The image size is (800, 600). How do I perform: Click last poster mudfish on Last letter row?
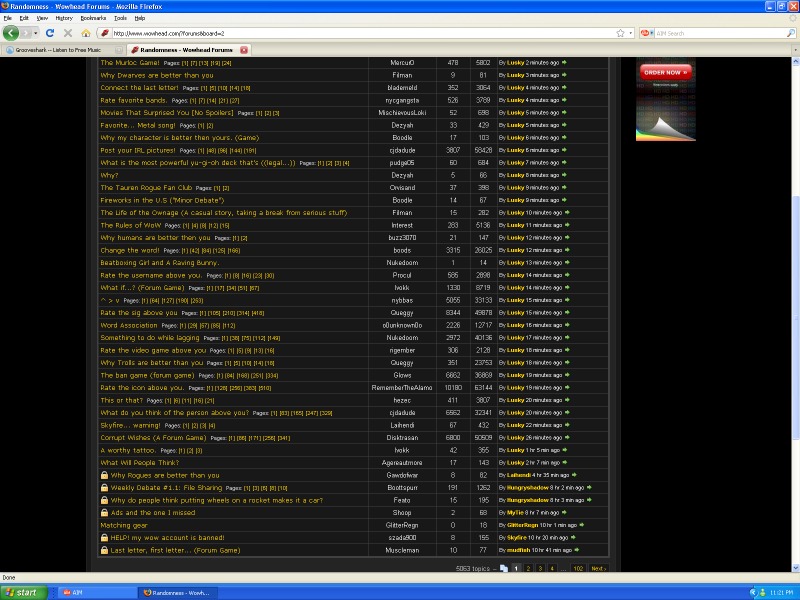(518, 551)
